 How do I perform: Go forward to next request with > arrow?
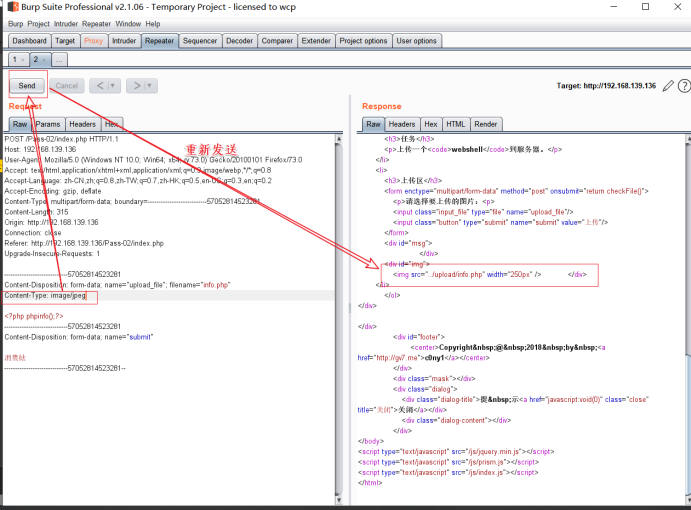(x=137, y=86)
